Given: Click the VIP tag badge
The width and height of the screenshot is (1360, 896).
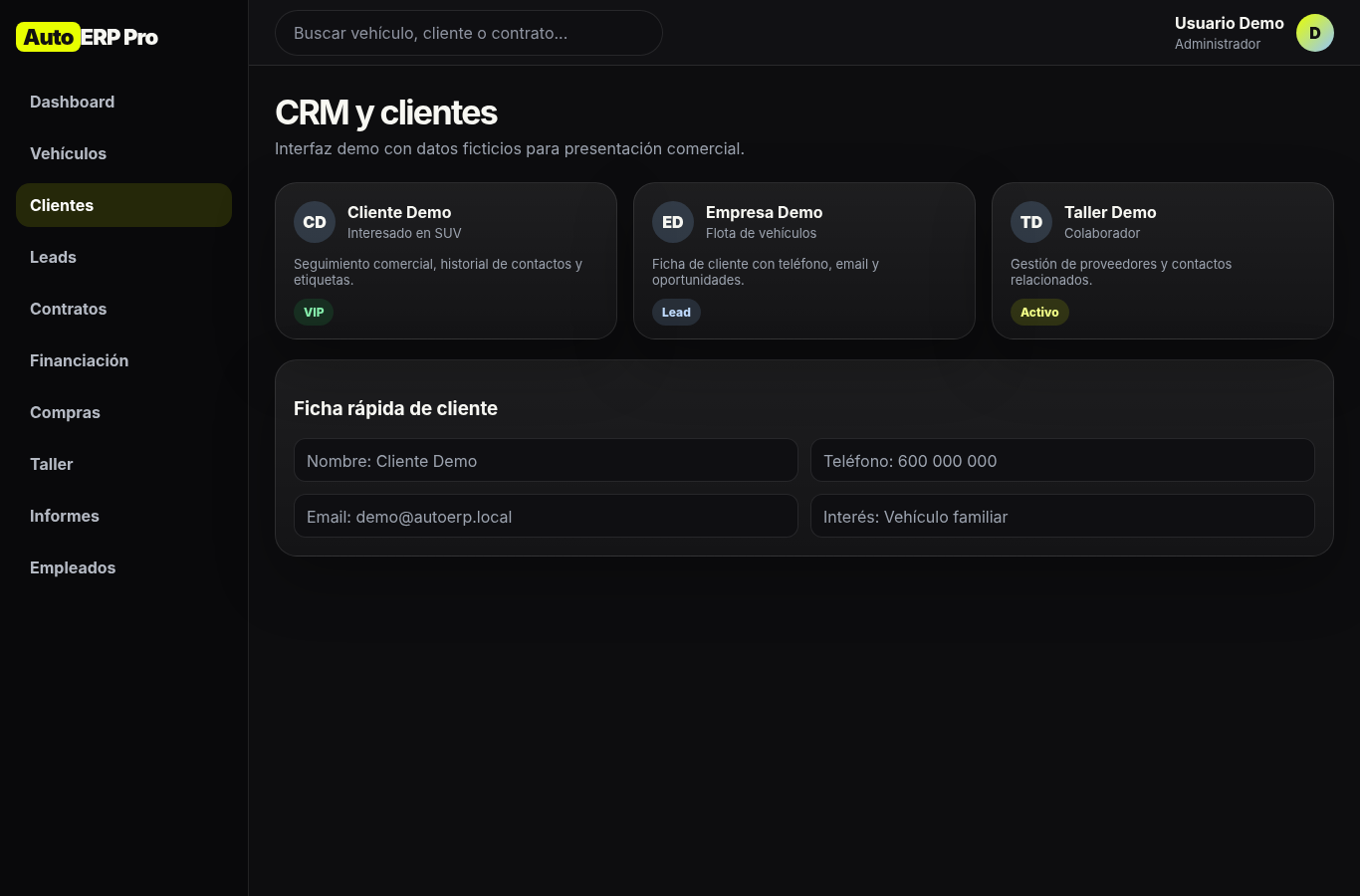Looking at the screenshot, I should coord(314,312).
